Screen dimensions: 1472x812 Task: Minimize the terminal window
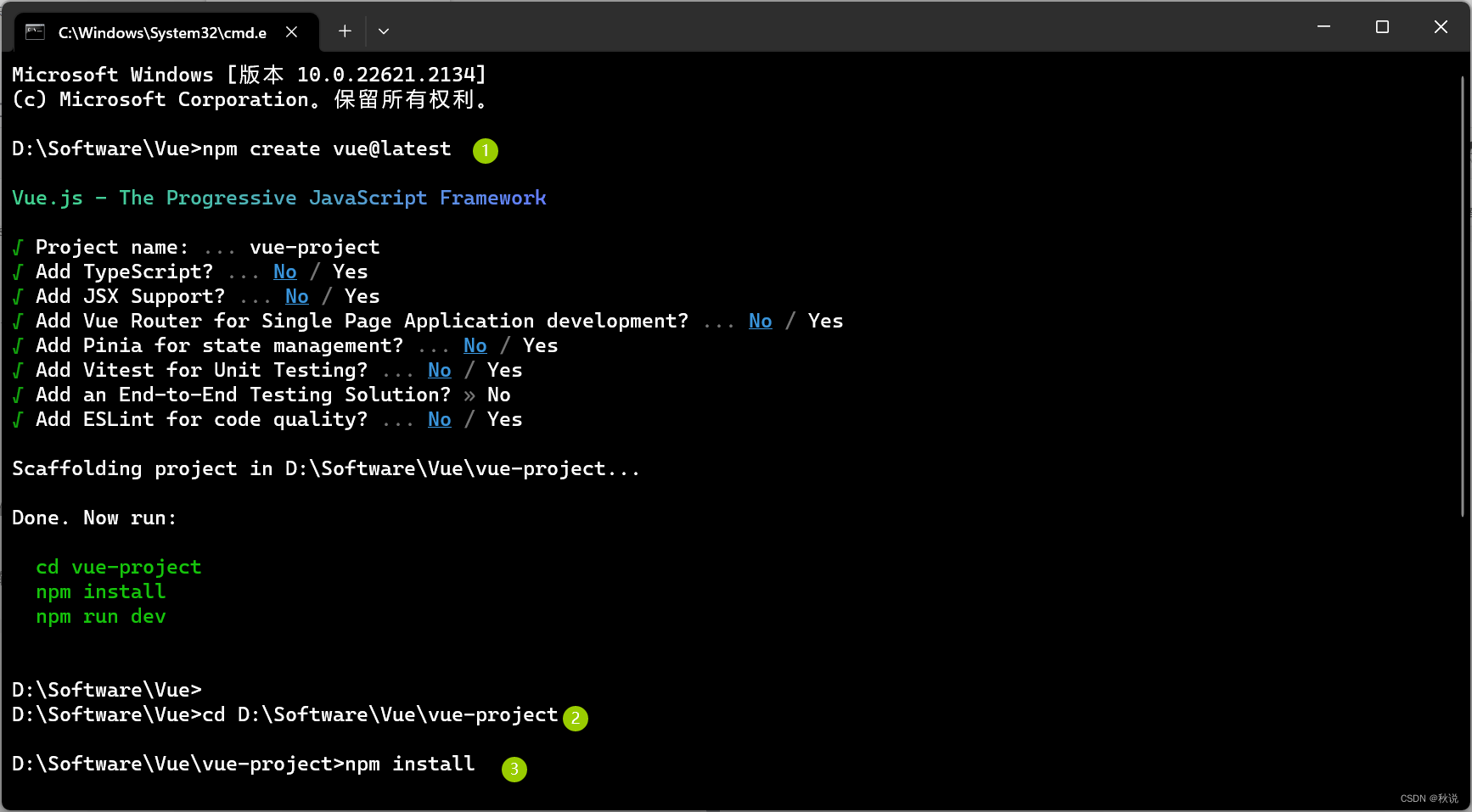(x=1323, y=27)
